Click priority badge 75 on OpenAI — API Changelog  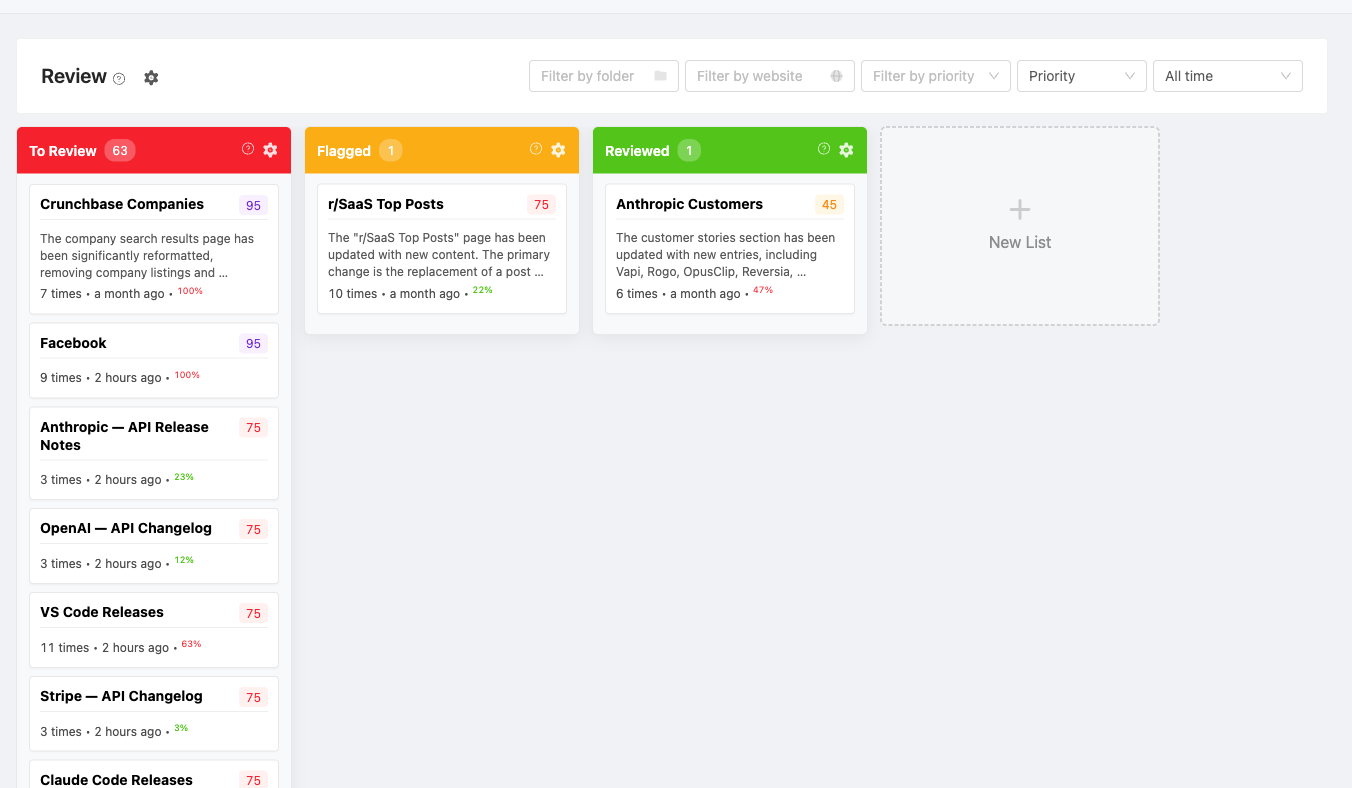(253, 530)
